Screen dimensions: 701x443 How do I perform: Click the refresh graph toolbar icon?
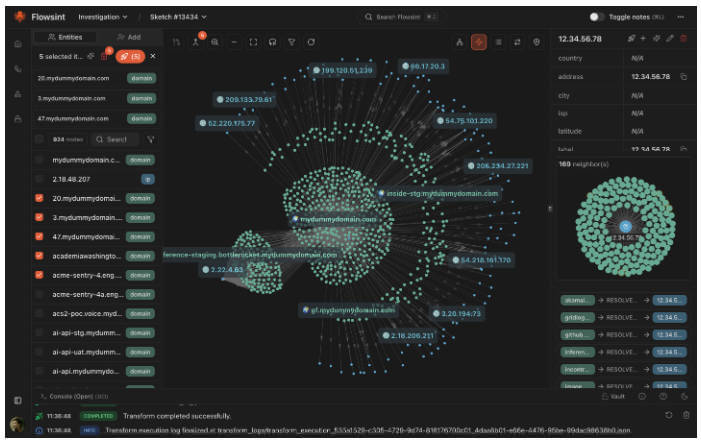(311, 42)
